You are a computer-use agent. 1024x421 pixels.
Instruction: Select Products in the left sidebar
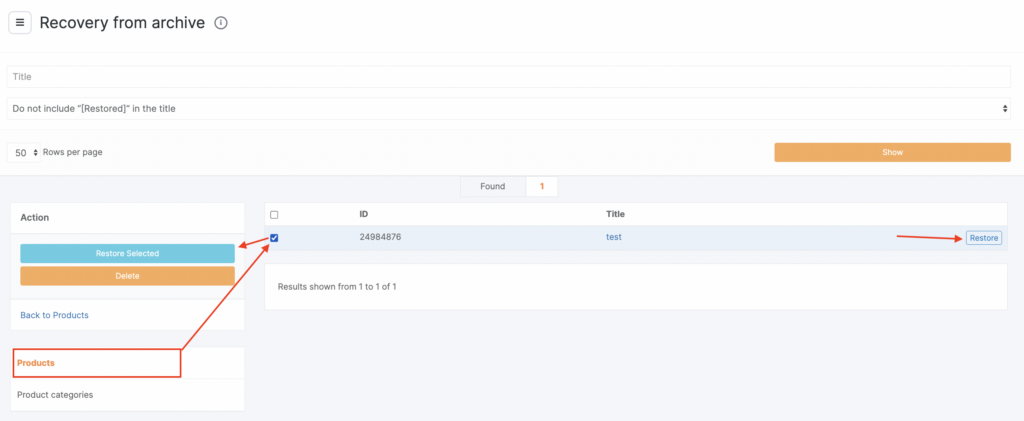(x=36, y=362)
